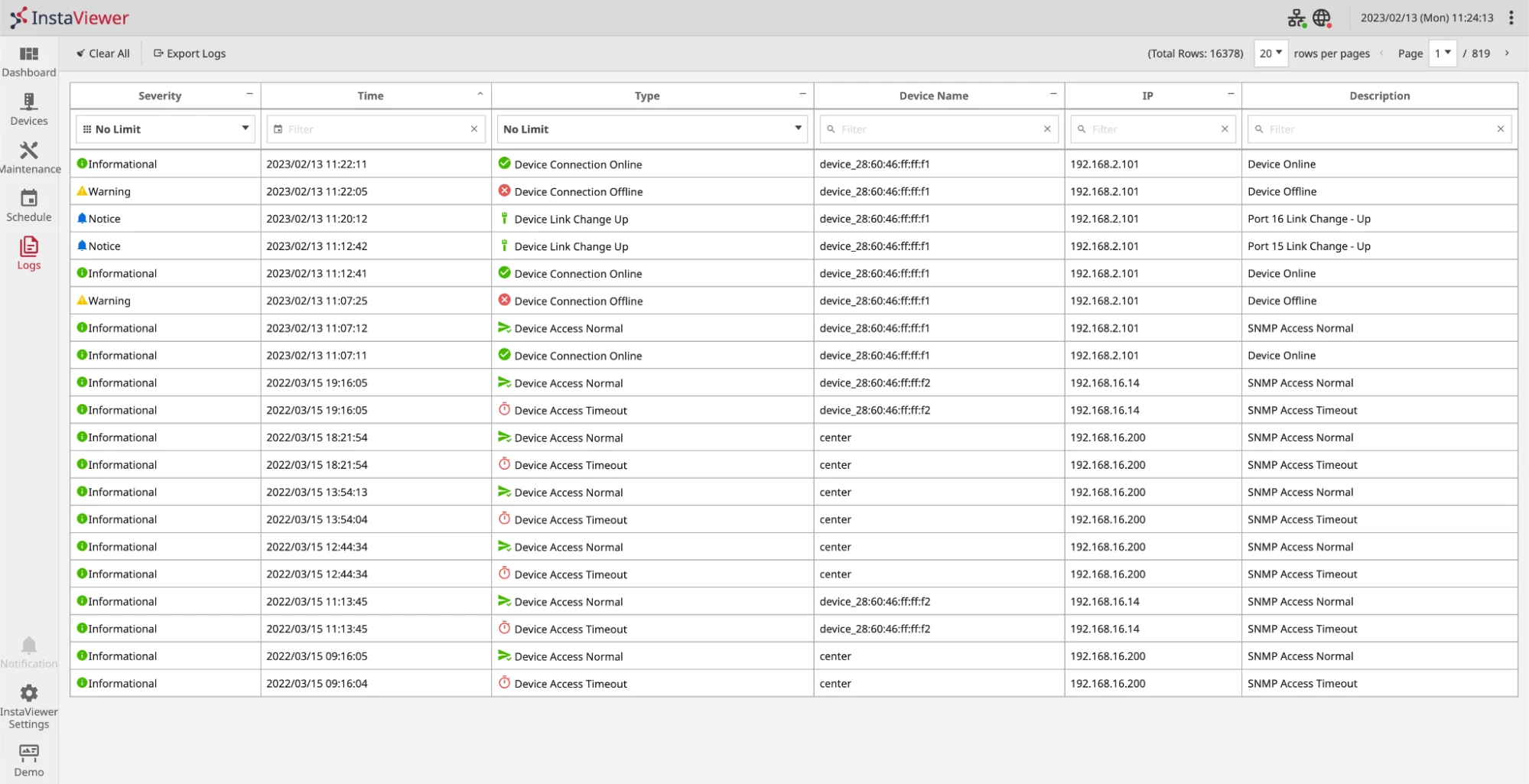Select IP 192.168.16.200 in 09:16:05 row

coord(1108,656)
